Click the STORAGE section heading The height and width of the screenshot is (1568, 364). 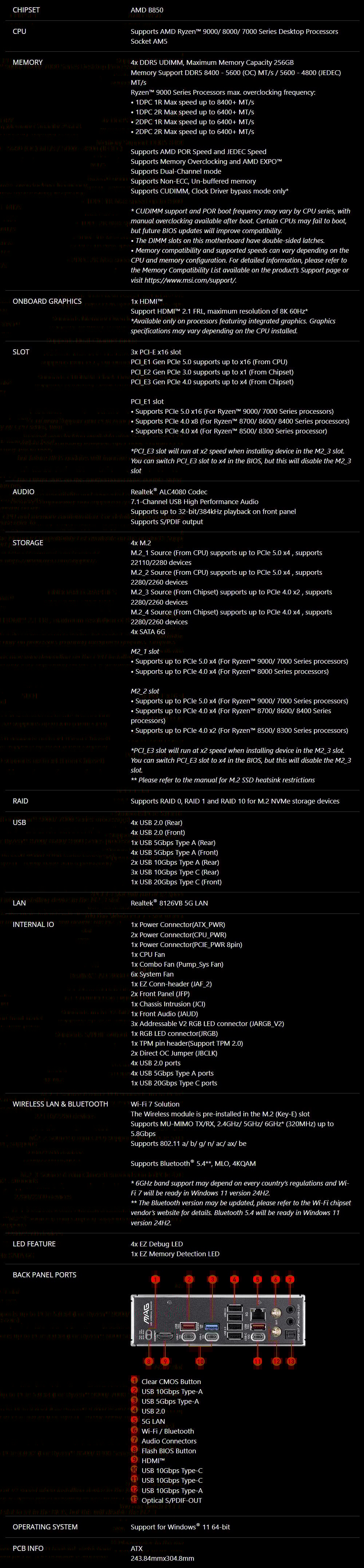coord(28,542)
